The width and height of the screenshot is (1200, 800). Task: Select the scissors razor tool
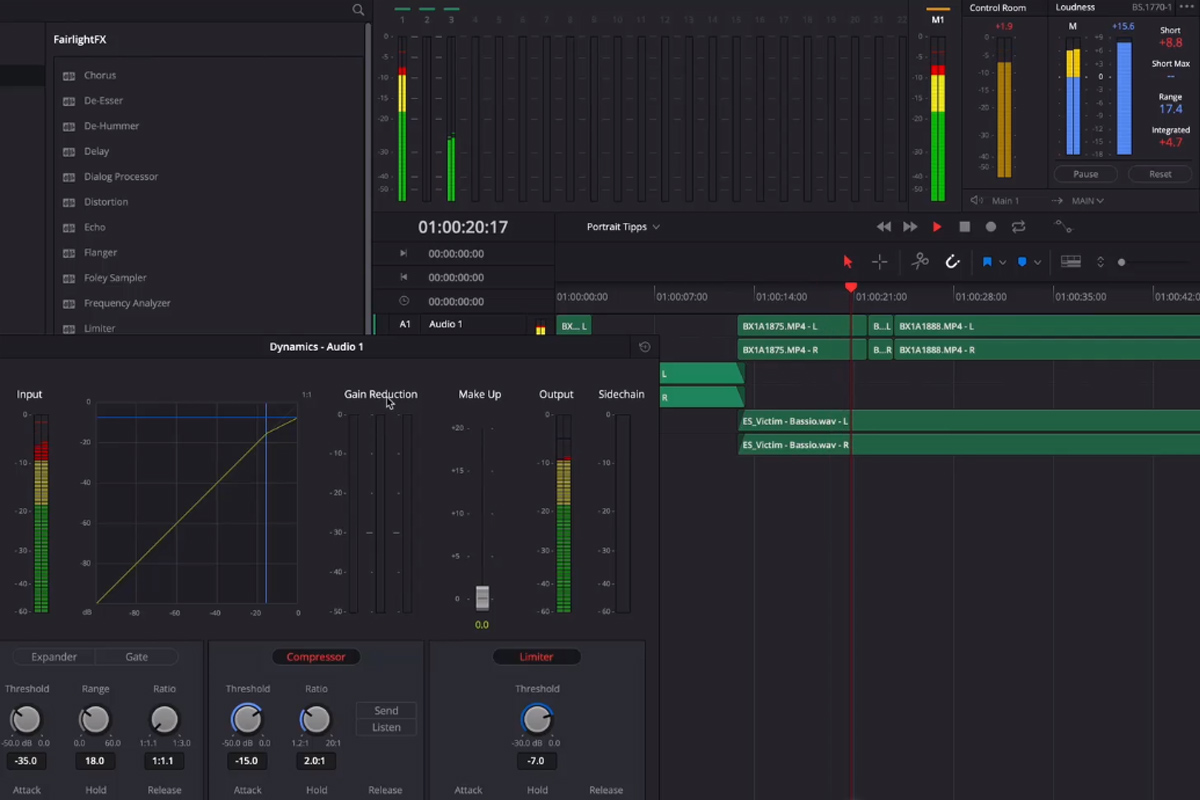pos(920,262)
